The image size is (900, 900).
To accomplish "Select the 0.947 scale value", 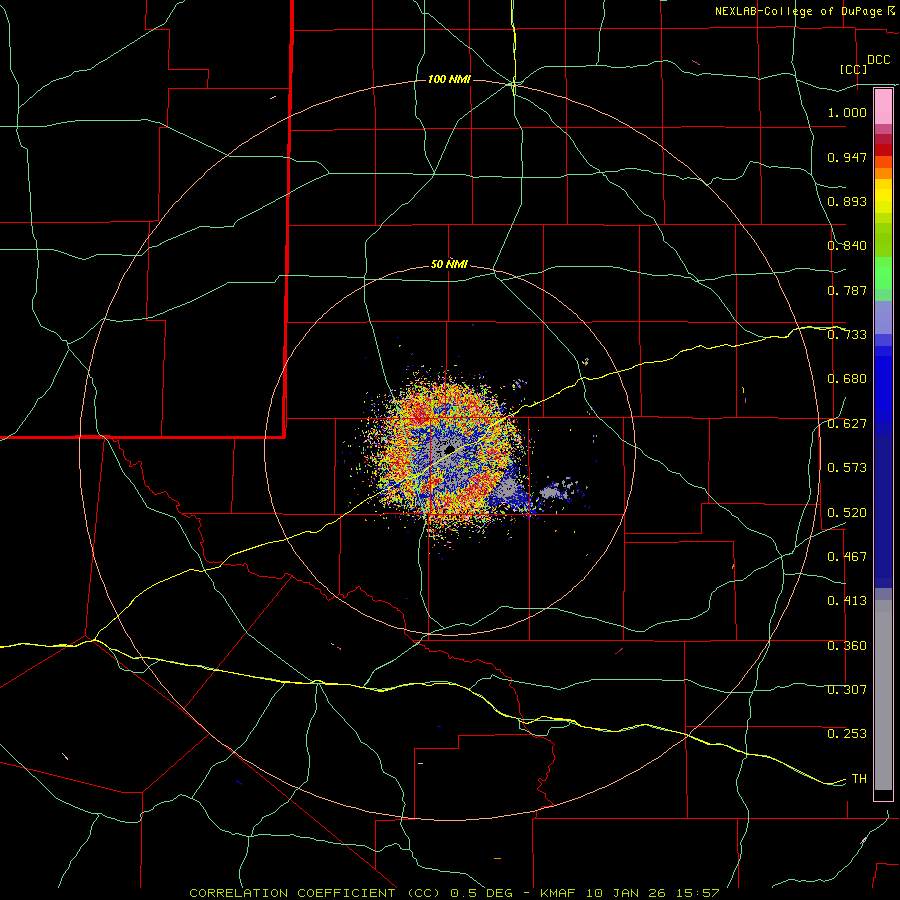I will 847,157.
